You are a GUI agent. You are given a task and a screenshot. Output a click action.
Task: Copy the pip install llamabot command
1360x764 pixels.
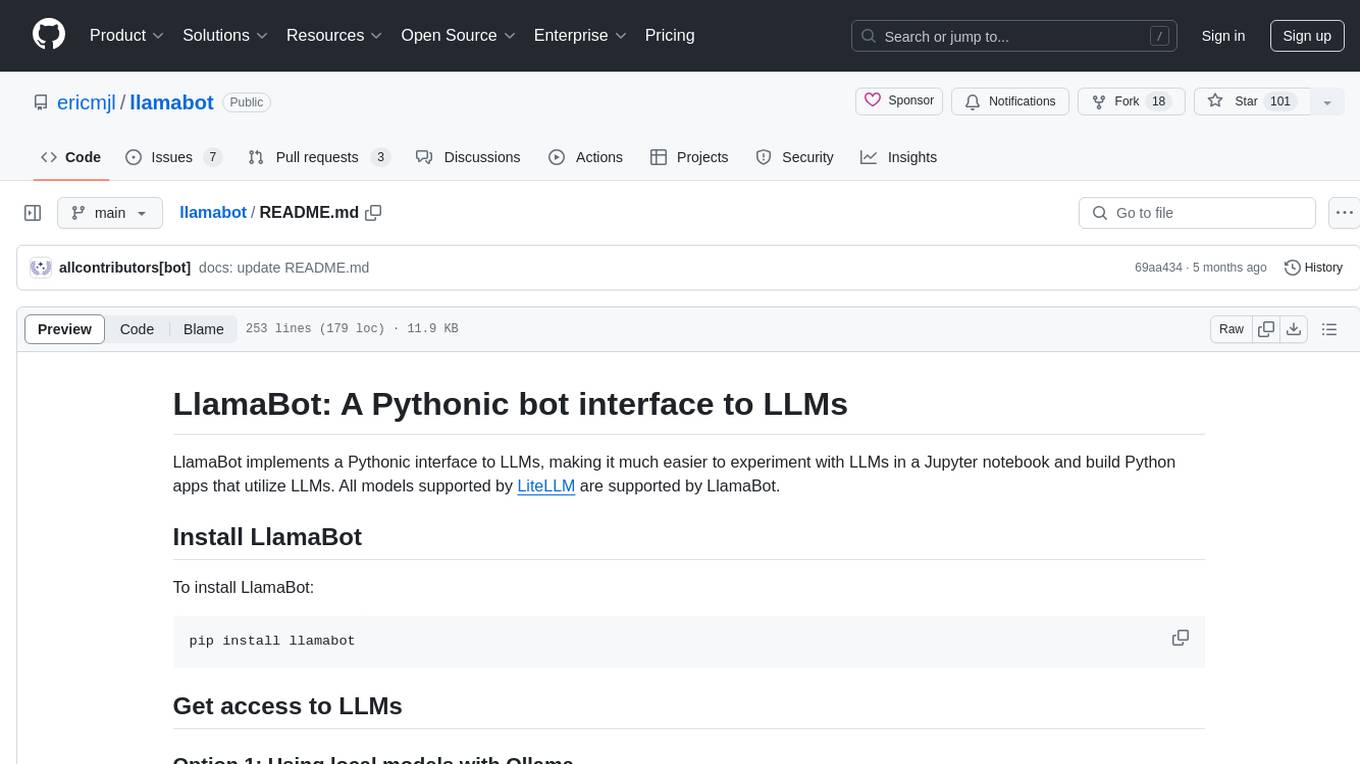(1180, 638)
